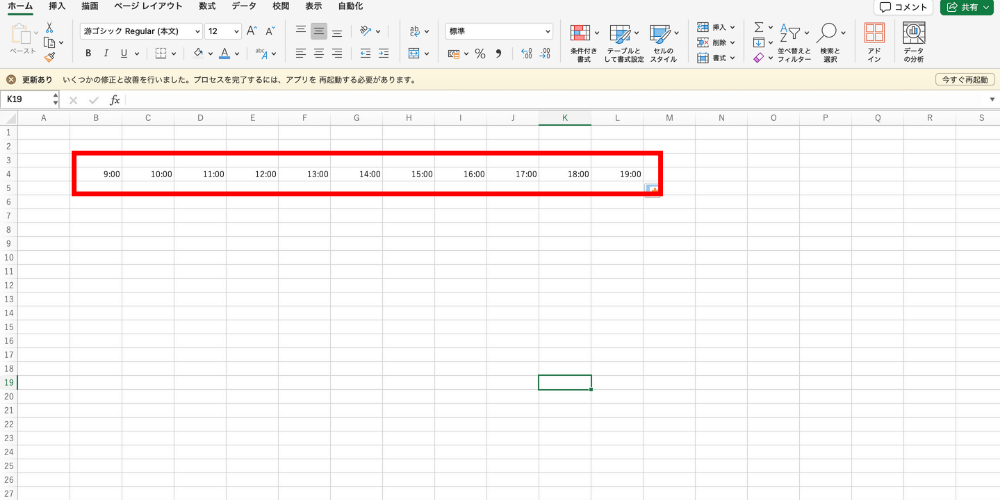This screenshot has width=1000, height=500.
Task: Click the Clear eraser icon
Action: pyautogui.click(x=759, y=57)
